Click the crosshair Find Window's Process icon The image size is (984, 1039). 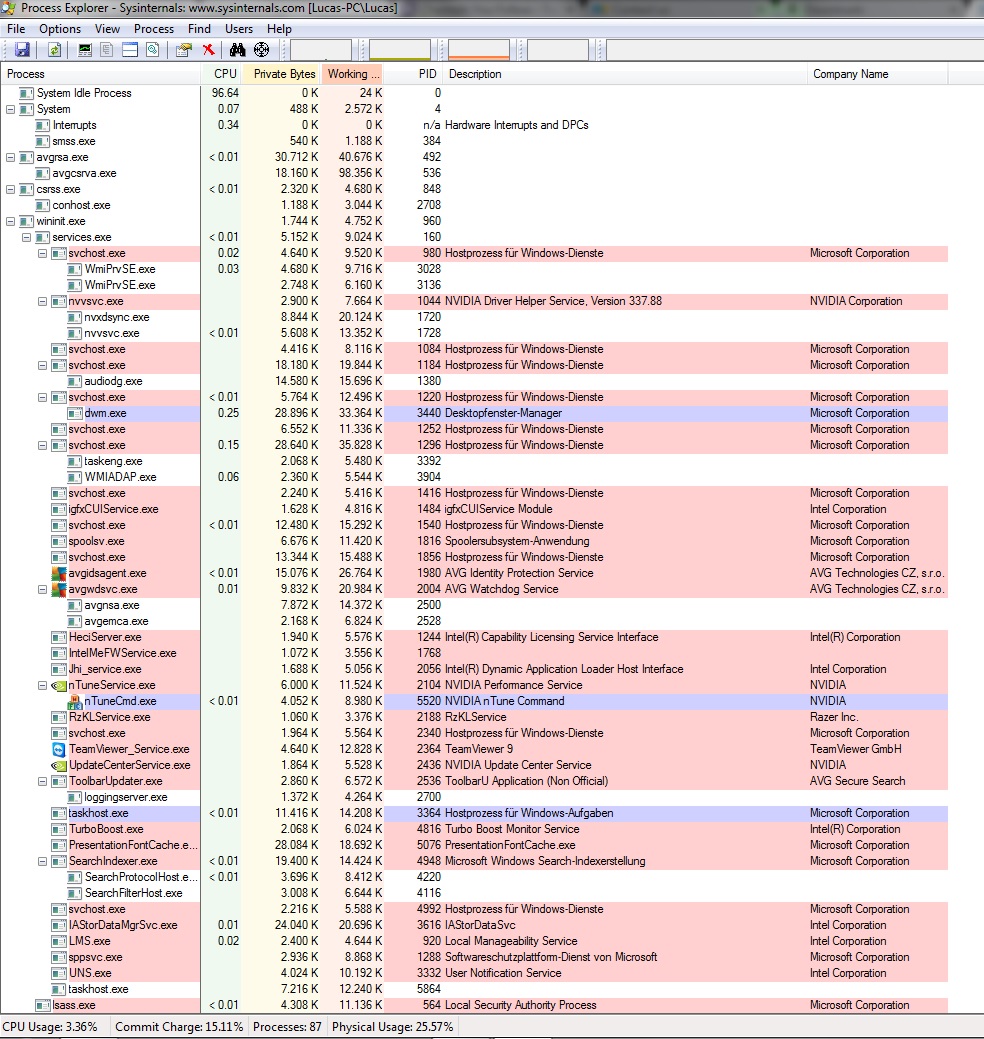(x=262, y=50)
